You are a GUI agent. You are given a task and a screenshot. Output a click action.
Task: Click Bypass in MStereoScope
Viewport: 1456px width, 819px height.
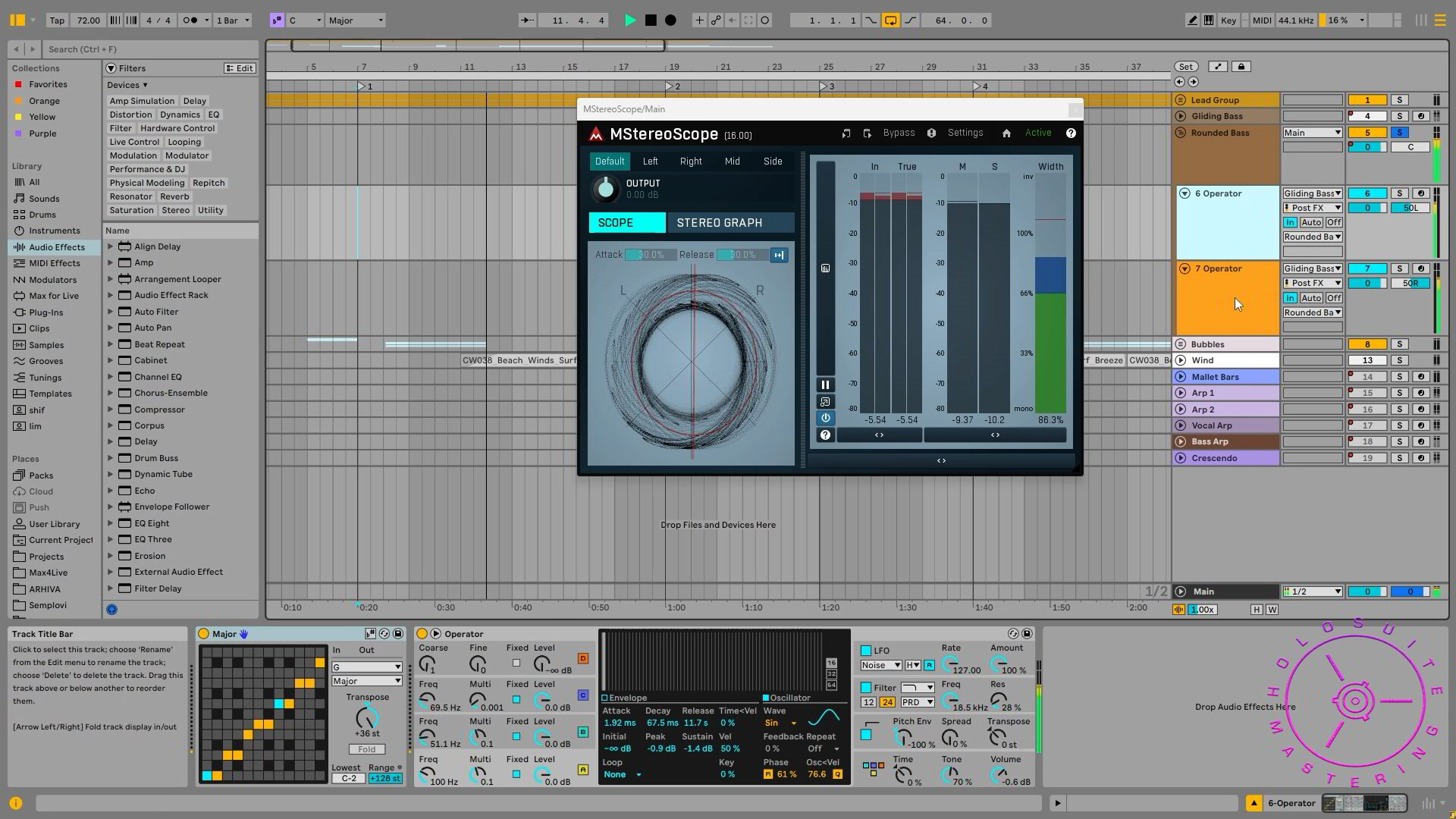click(x=899, y=133)
